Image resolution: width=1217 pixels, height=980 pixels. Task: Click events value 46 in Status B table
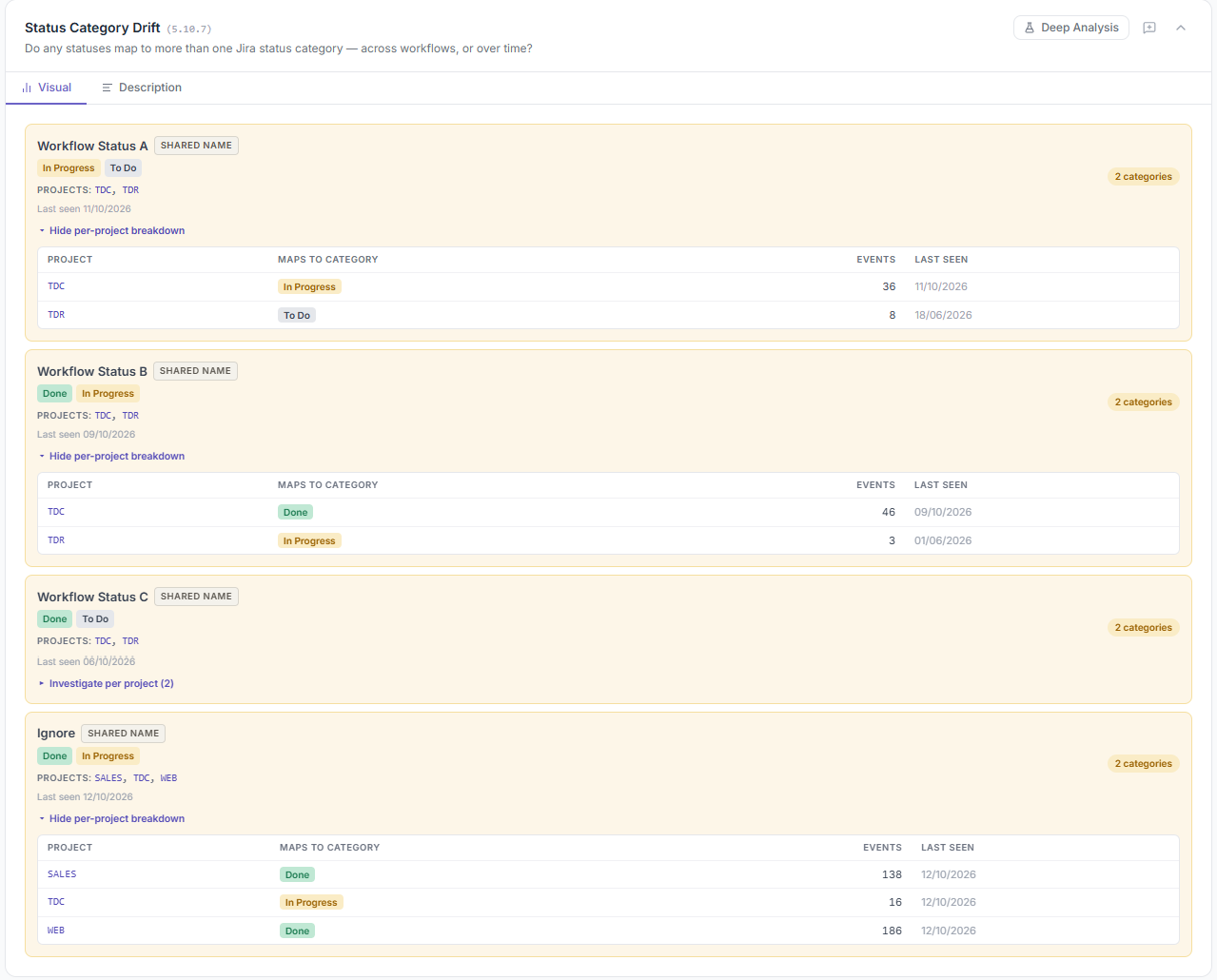(889, 512)
